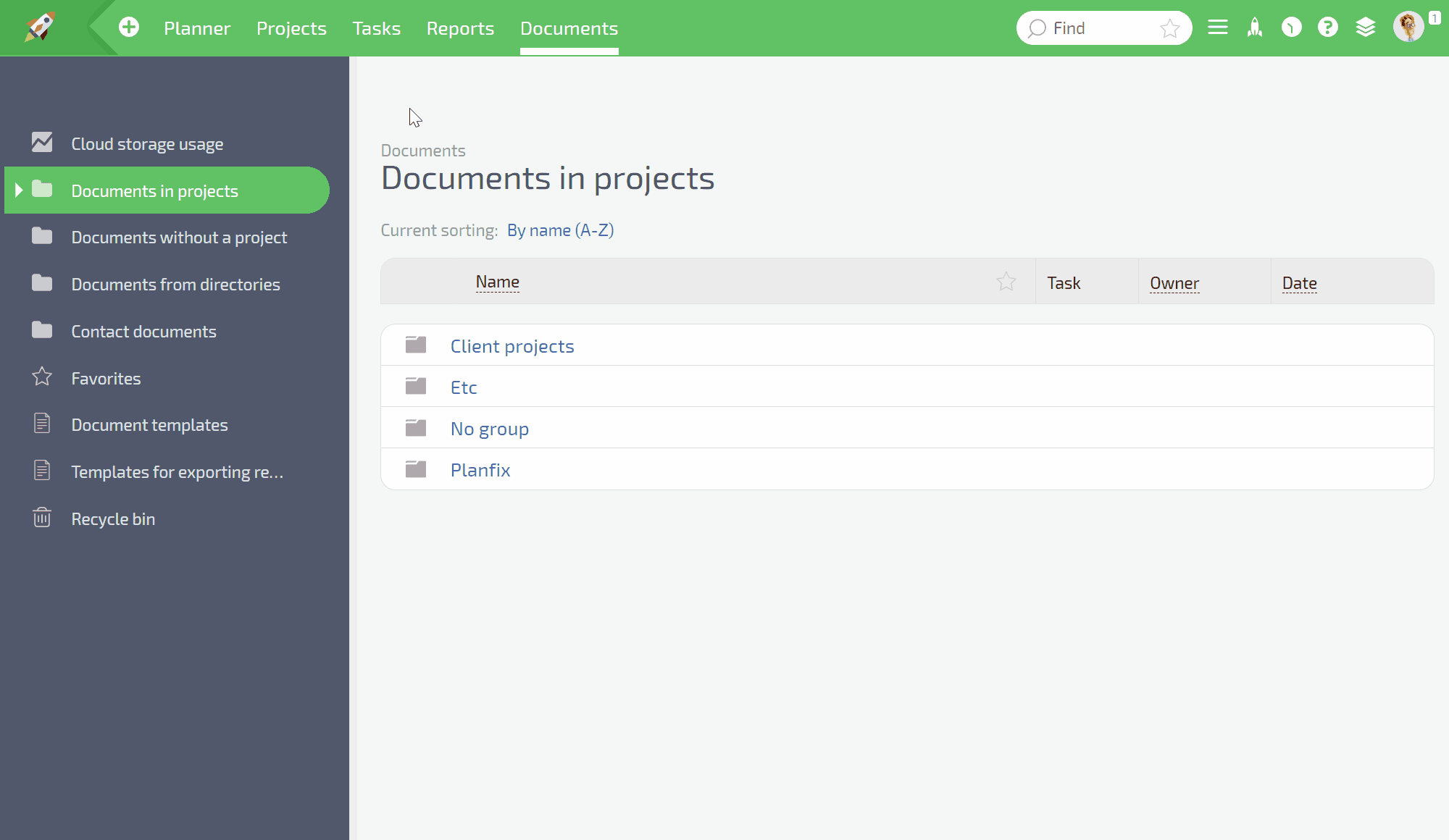The height and width of the screenshot is (840, 1449).
Task: Click the user profile avatar icon
Action: coord(1408,27)
